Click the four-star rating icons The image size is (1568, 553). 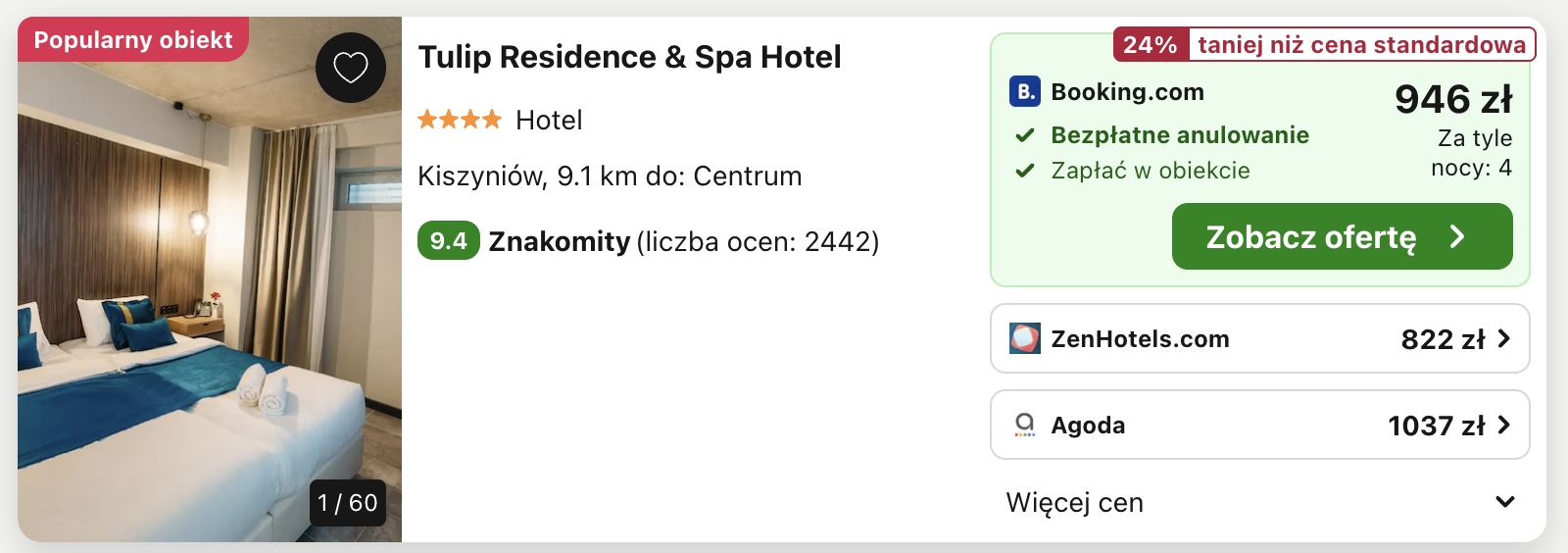click(x=460, y=120)
